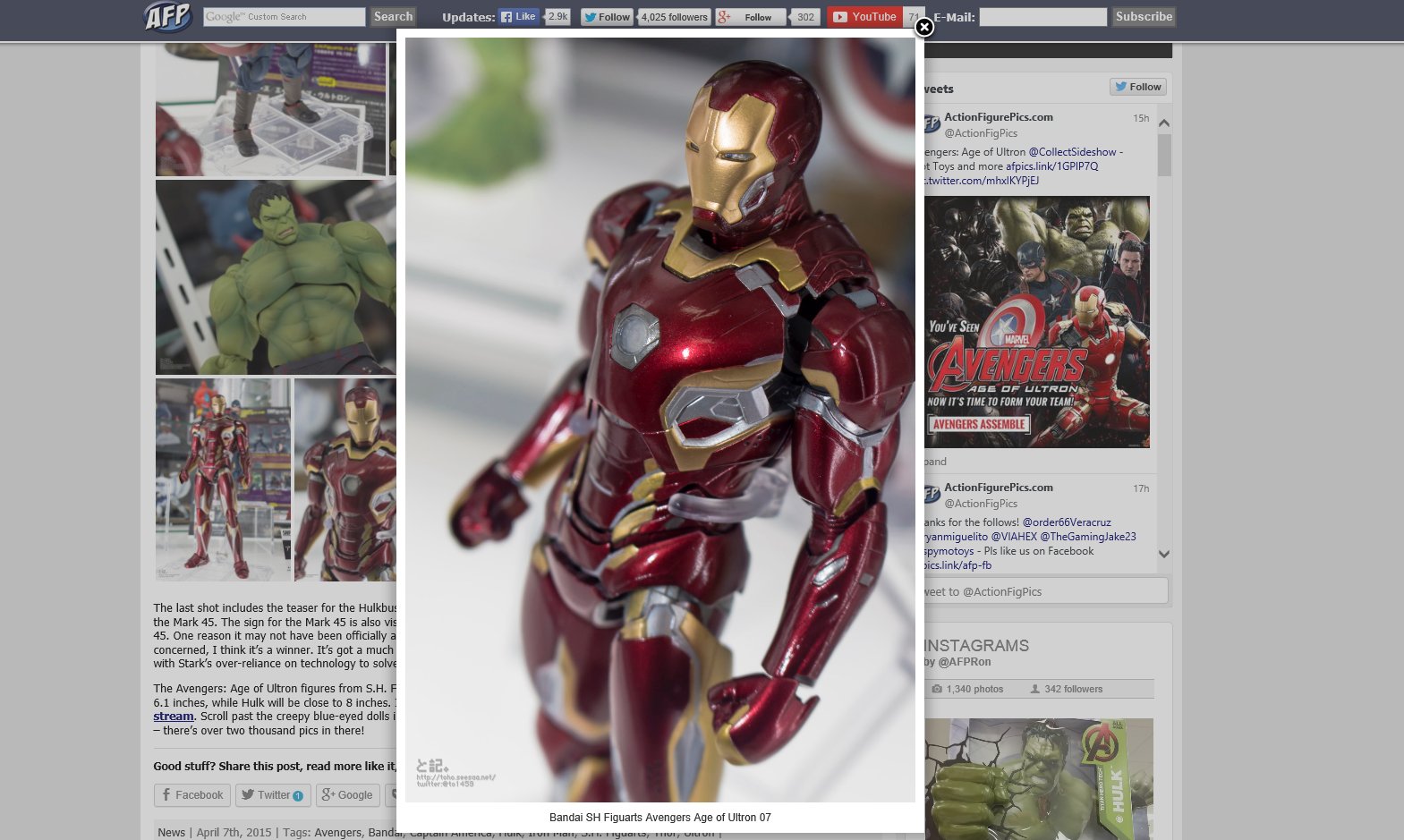
Task: Open the @order66Veracruz mention
Action: pyautogui.click(x=1067, y=522)
